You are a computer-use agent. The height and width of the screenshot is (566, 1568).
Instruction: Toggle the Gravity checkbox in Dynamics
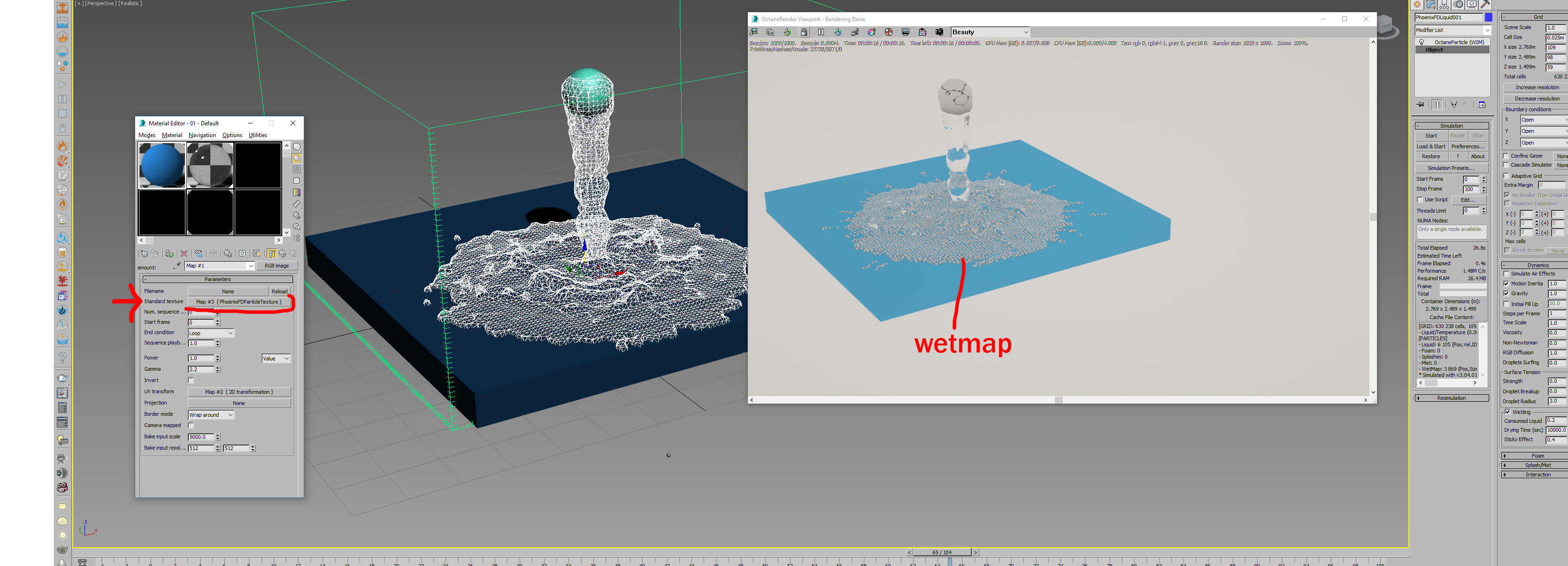1507,293
